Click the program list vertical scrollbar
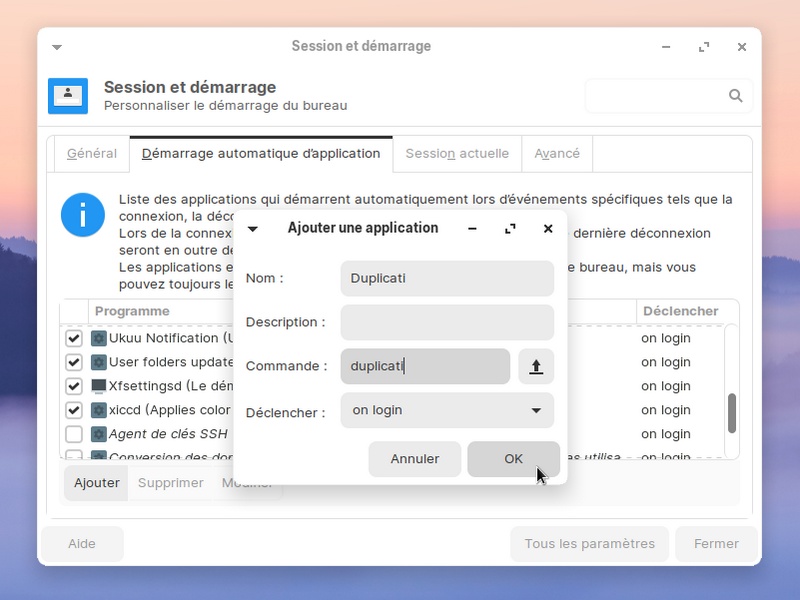This screenshot has width=800, height=600. [731, 412]
